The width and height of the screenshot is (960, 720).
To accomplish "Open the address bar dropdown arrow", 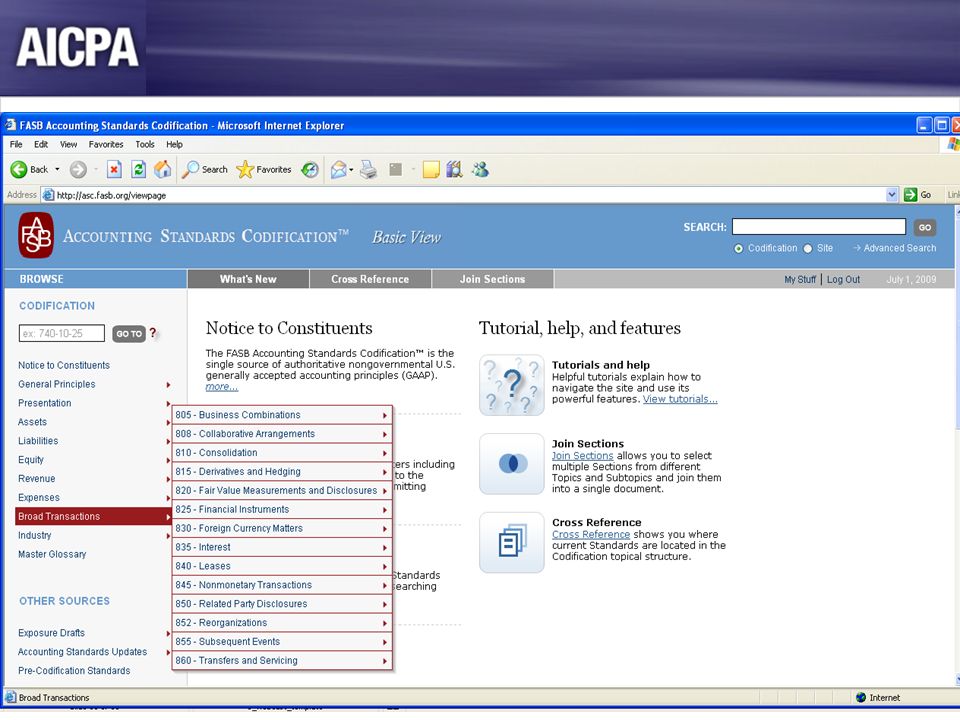I will [892, 195].
